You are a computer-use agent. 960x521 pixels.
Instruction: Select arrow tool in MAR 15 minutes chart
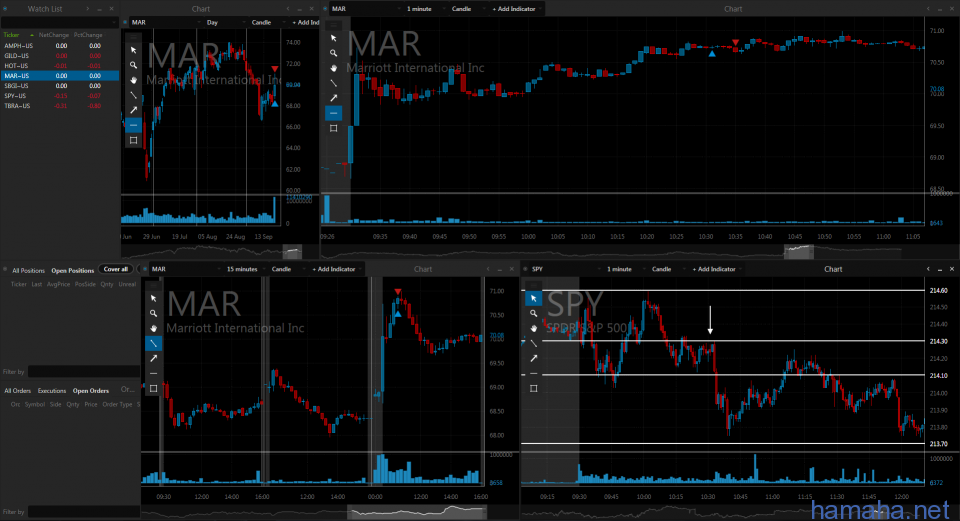pyautogui.click(x=154, y=358)
